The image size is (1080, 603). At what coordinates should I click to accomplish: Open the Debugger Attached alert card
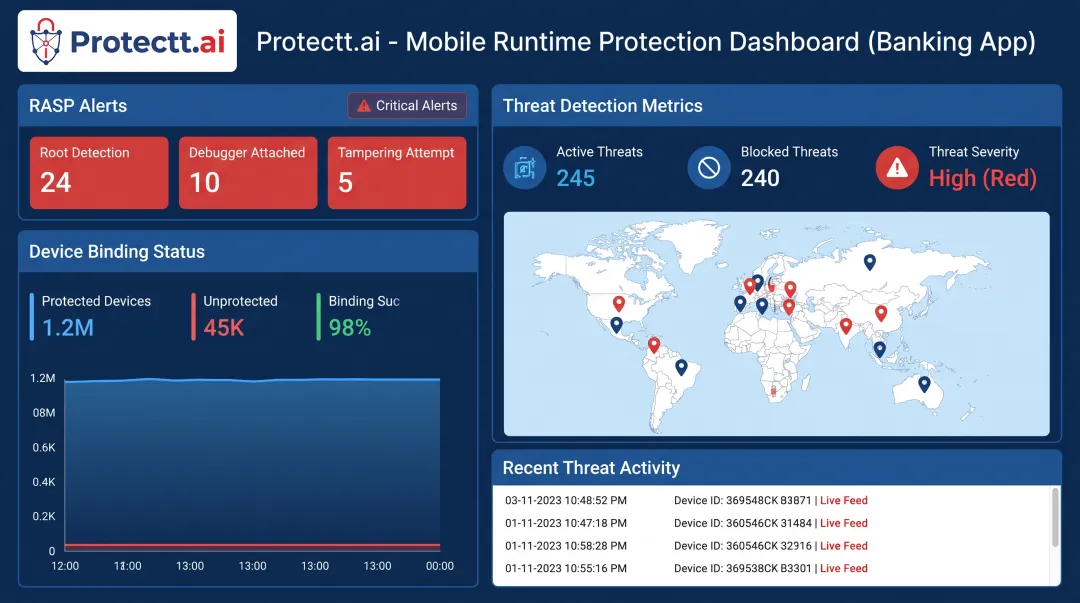tap(248, 172)
